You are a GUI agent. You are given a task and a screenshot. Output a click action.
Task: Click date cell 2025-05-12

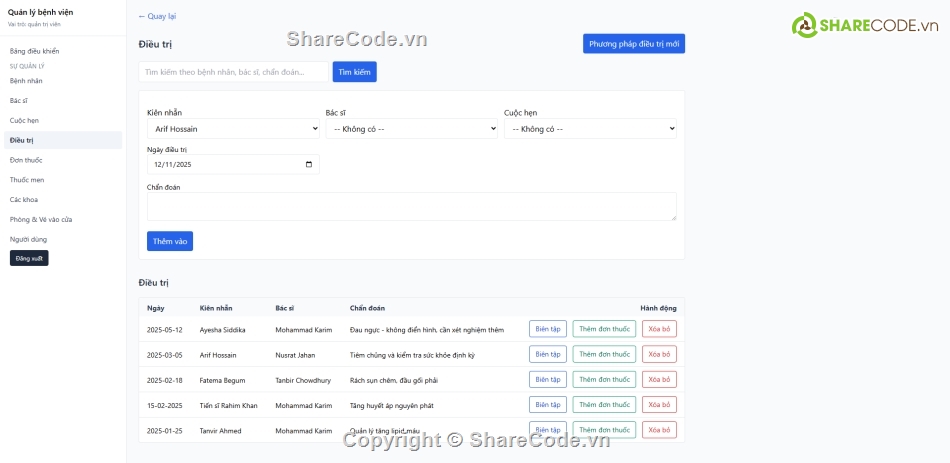coord(165,330)
